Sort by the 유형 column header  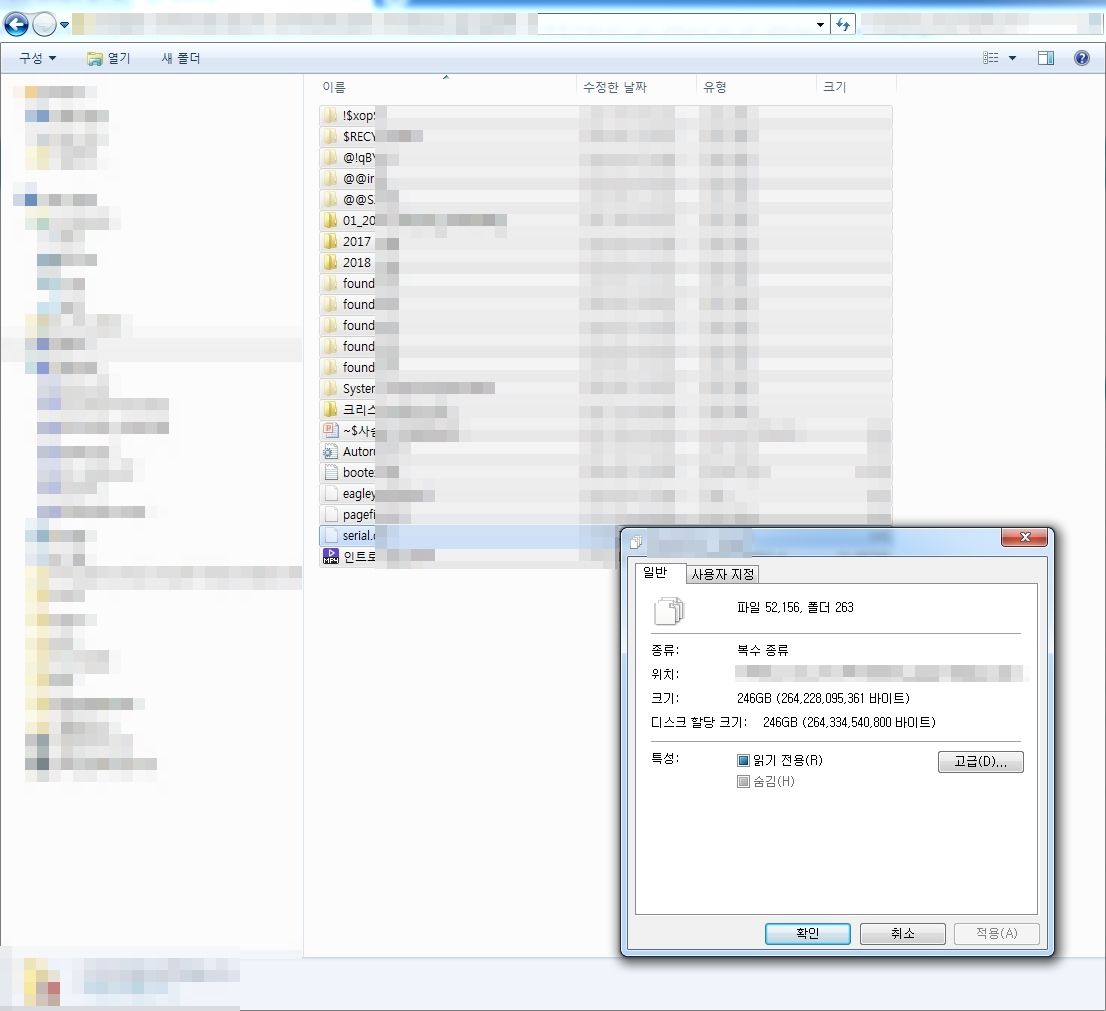pos(755,87)
